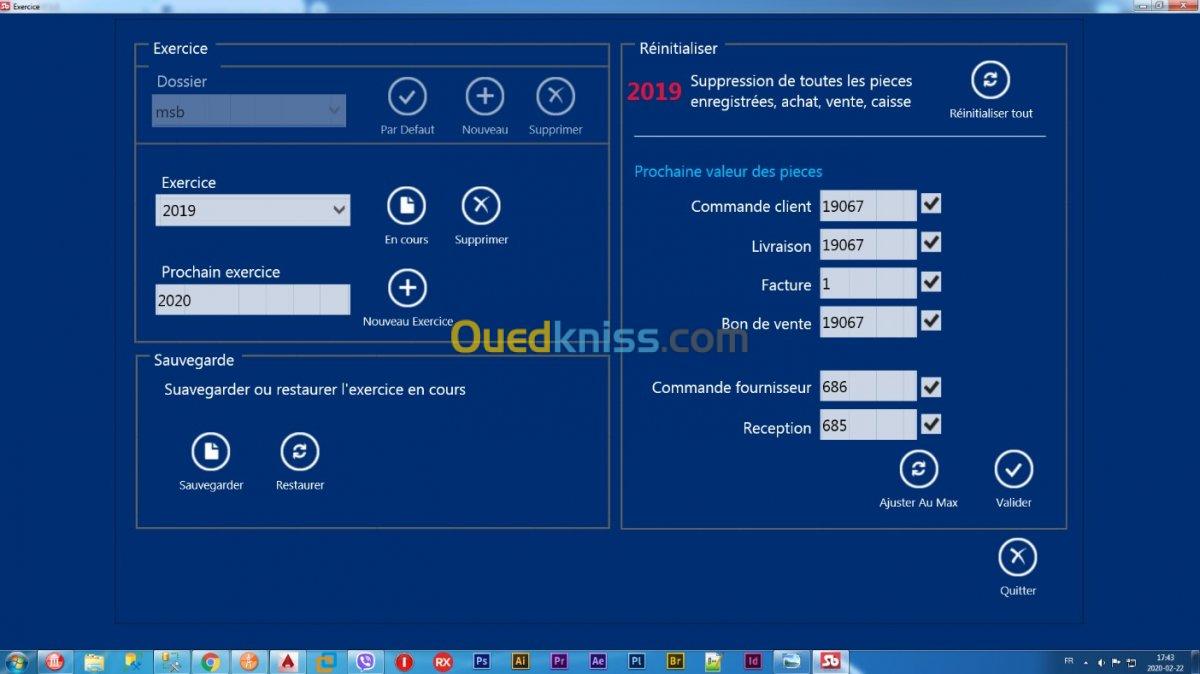Click the Par Defaut checkmark icon
Image resolution: width=1200 pixels, height=674 pixels.
pos(407,97)
